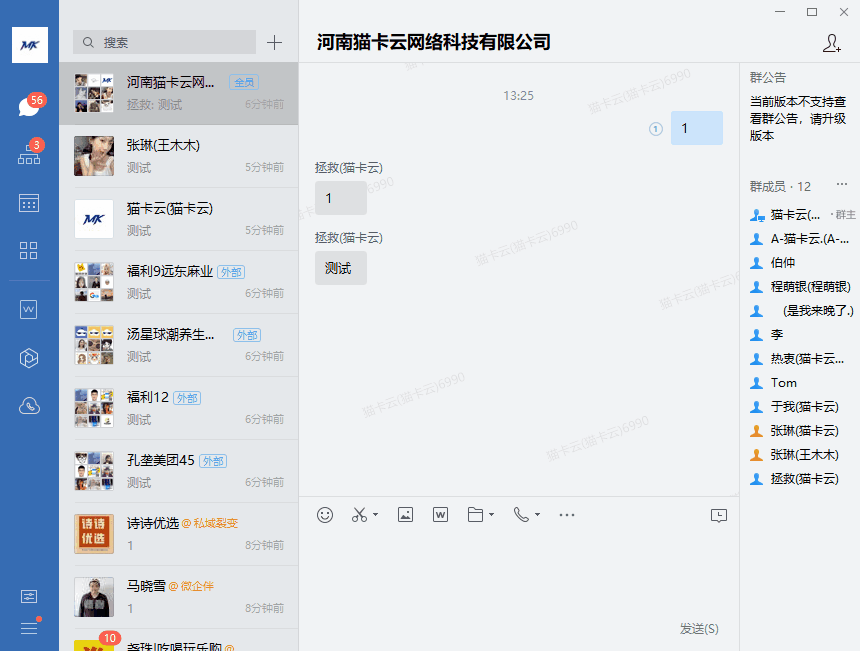Open the 张琳(王木木) conversation

pyautogui.click(x=179, y=156)
